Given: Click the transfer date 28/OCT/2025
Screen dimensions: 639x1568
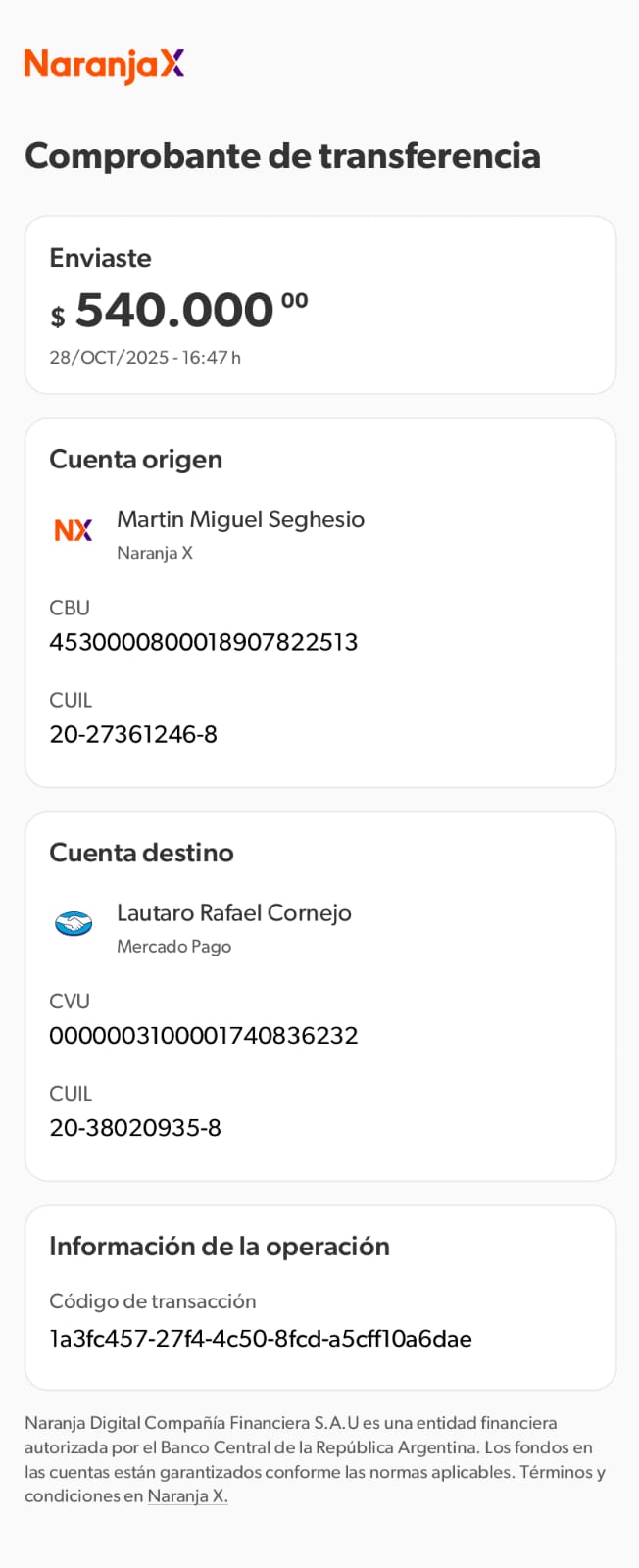Looking at the screenshot, I should [109, 358].
